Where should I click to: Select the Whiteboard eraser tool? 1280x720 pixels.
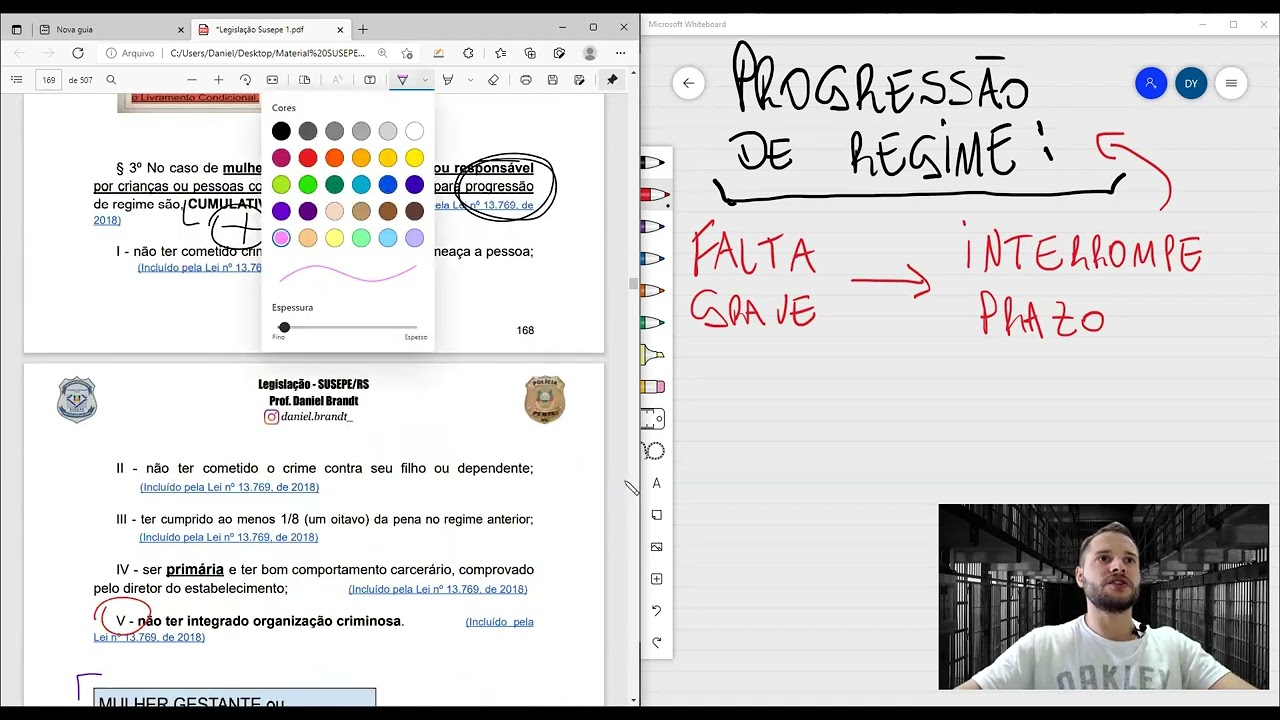point(653,387)
